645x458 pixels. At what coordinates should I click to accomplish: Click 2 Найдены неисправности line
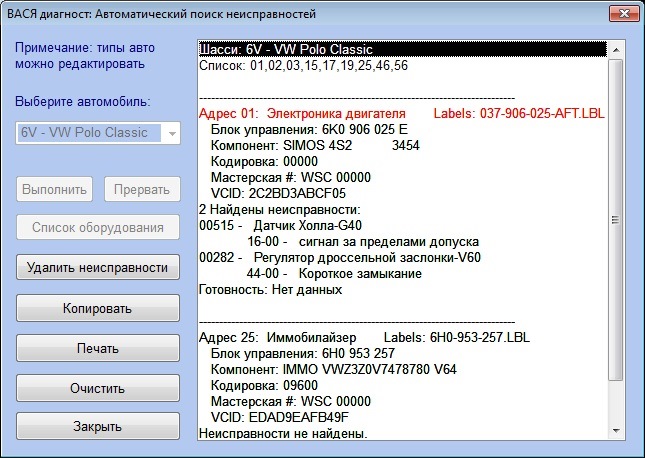(x=280, y=210)
